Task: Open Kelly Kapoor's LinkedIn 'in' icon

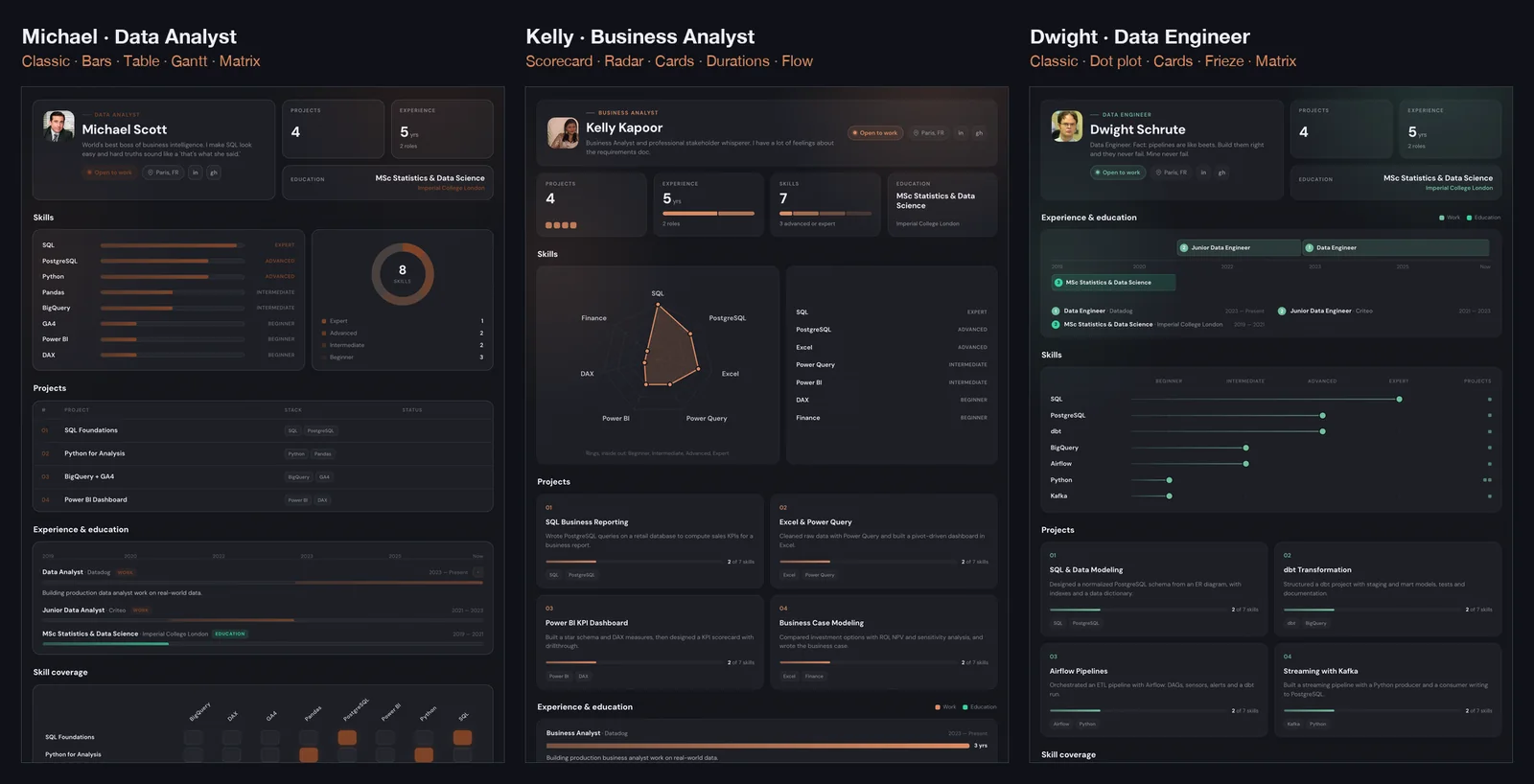Action: click(x=961, y=133)
